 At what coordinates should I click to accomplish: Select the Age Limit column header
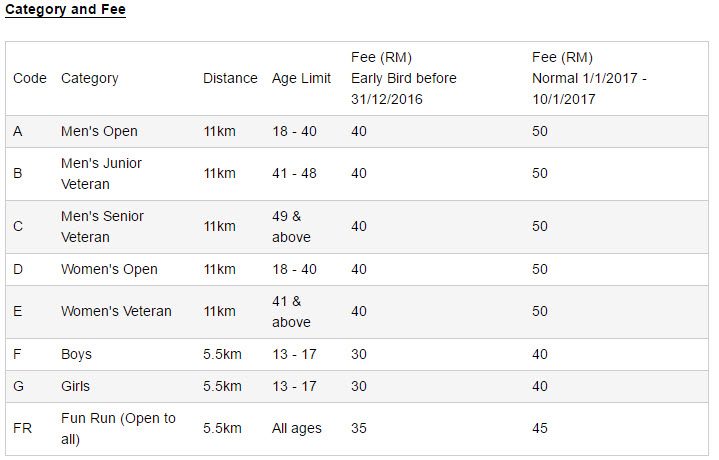(301, 78)
